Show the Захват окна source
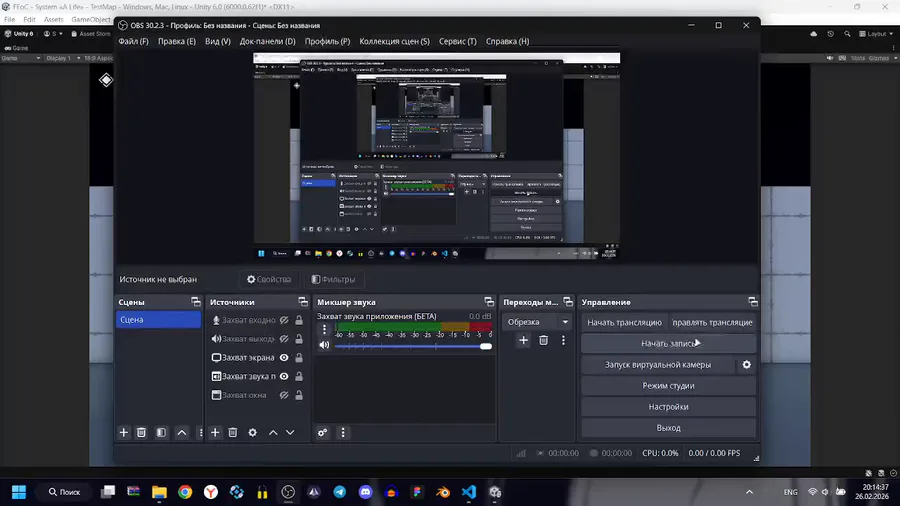The image size is (900, 506). pyautogui.click(x=284, y=396)
